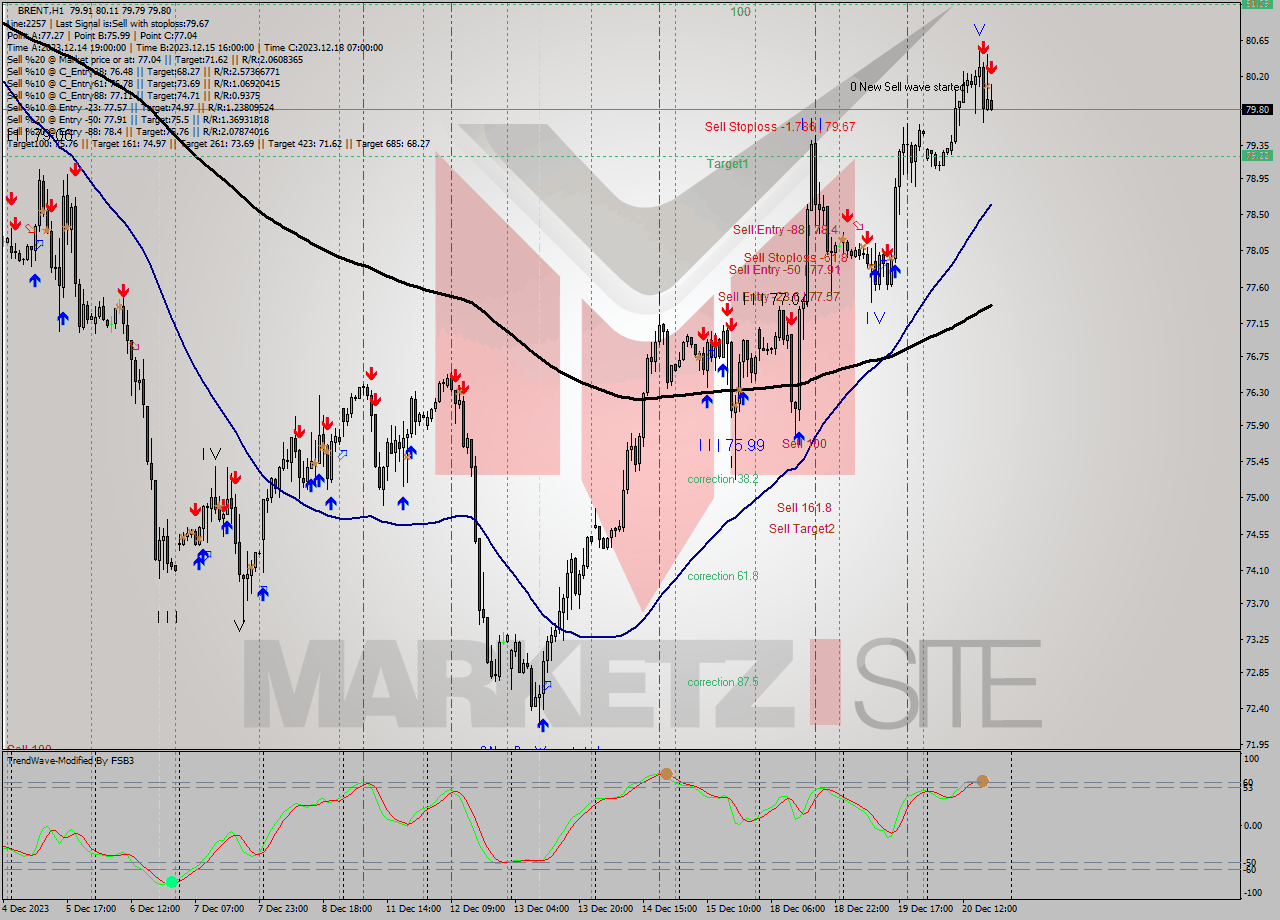Click the '8 Dec 18:00' time axis label
1280x920 pixels.
tap(349, 909)
